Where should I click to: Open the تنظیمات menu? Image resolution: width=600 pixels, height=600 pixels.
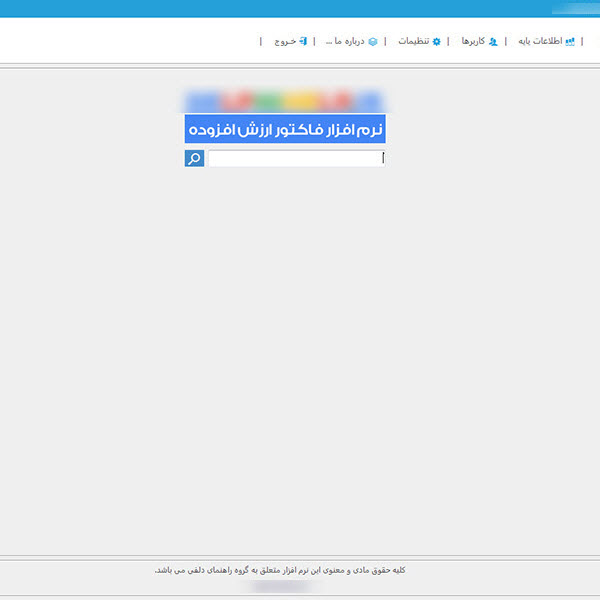click(x=419, y=41)
